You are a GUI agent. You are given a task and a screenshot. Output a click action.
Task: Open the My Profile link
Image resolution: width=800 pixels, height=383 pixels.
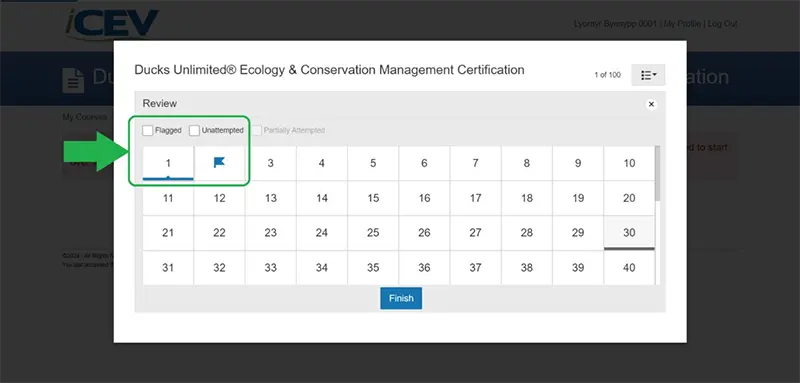pyautogui.click(x=683, y=24)
